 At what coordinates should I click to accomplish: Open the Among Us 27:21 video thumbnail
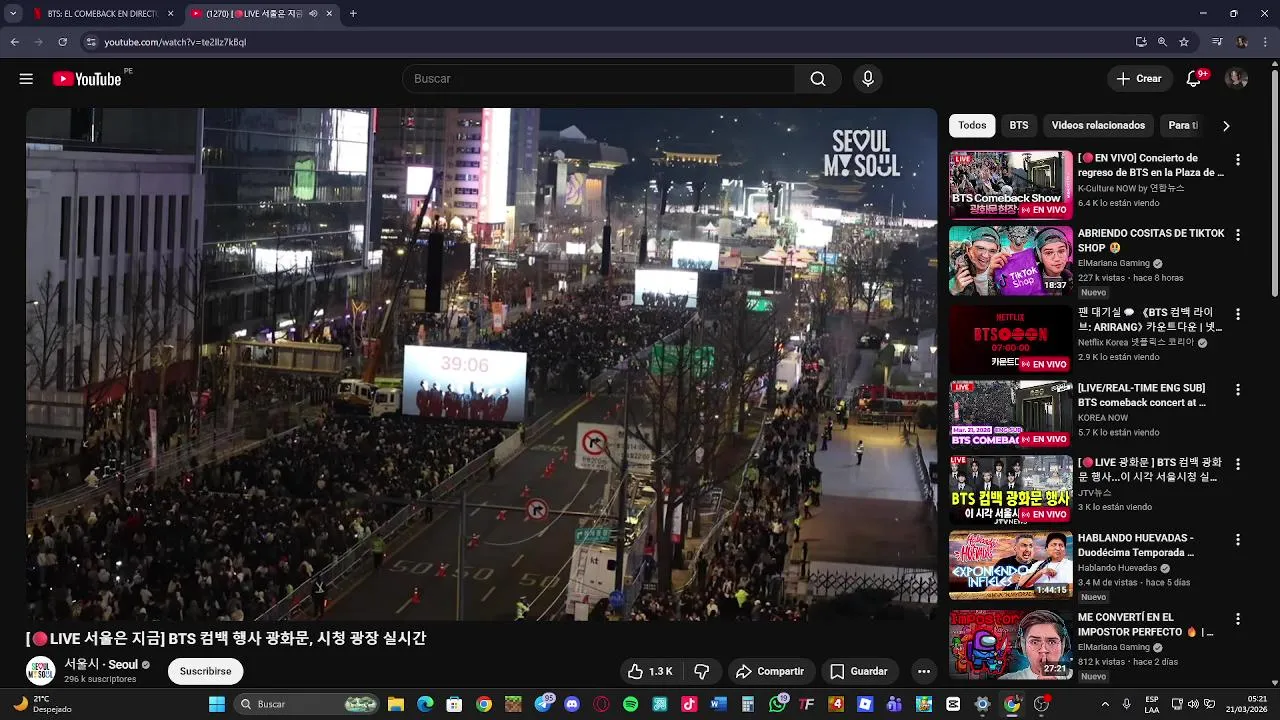click(1010, 644)
